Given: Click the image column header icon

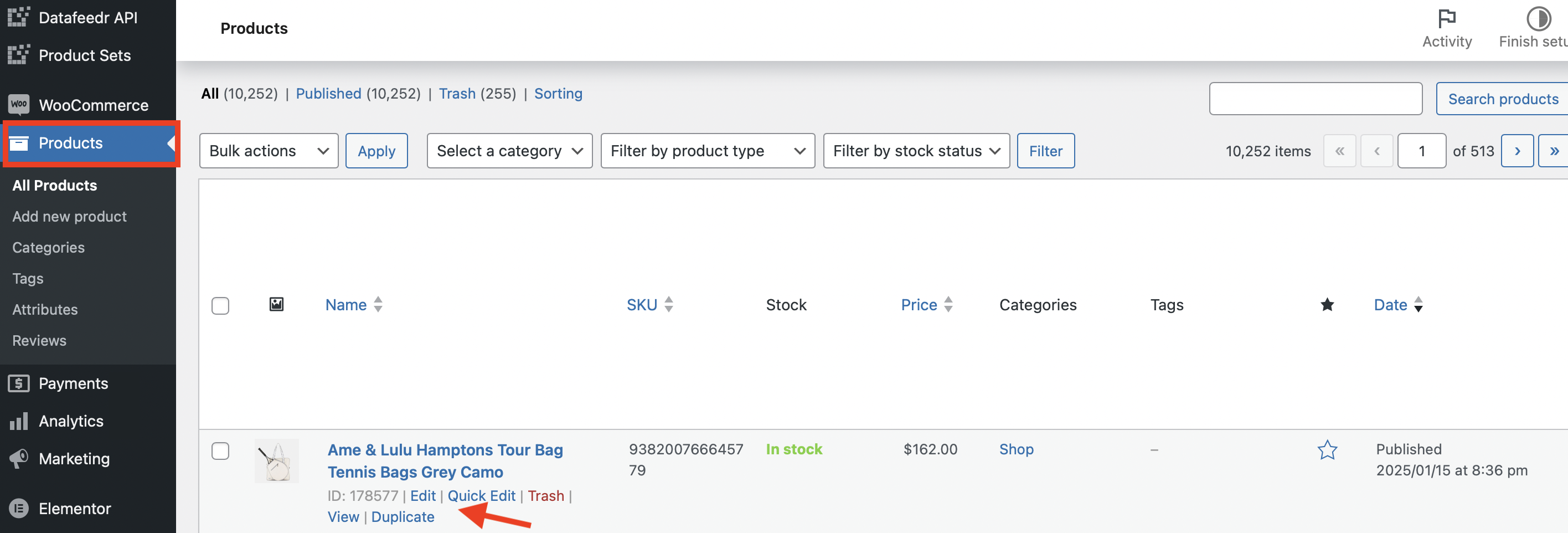Looking at the screenshot, I should point(276,304).
